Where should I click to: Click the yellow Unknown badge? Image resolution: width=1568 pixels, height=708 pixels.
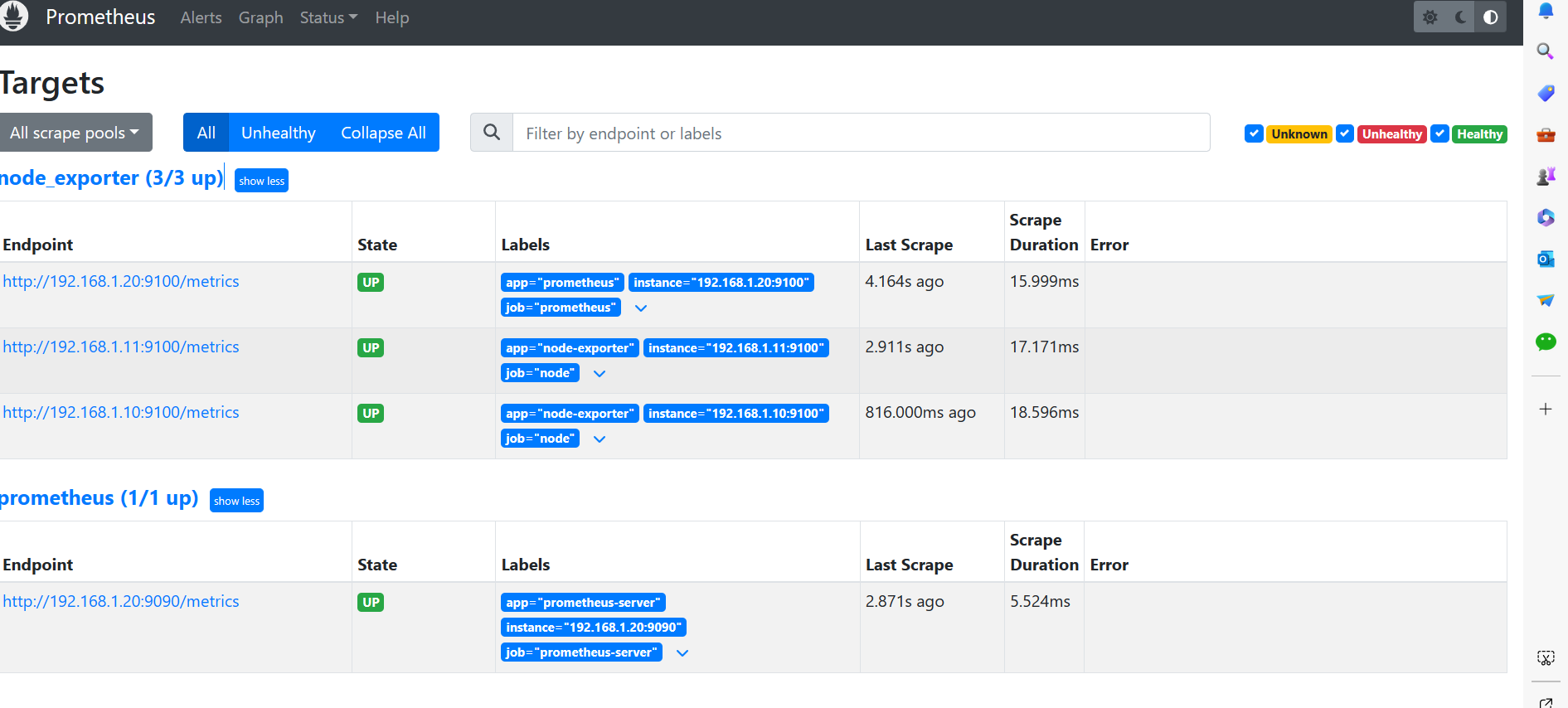[x=1299, y=134]
